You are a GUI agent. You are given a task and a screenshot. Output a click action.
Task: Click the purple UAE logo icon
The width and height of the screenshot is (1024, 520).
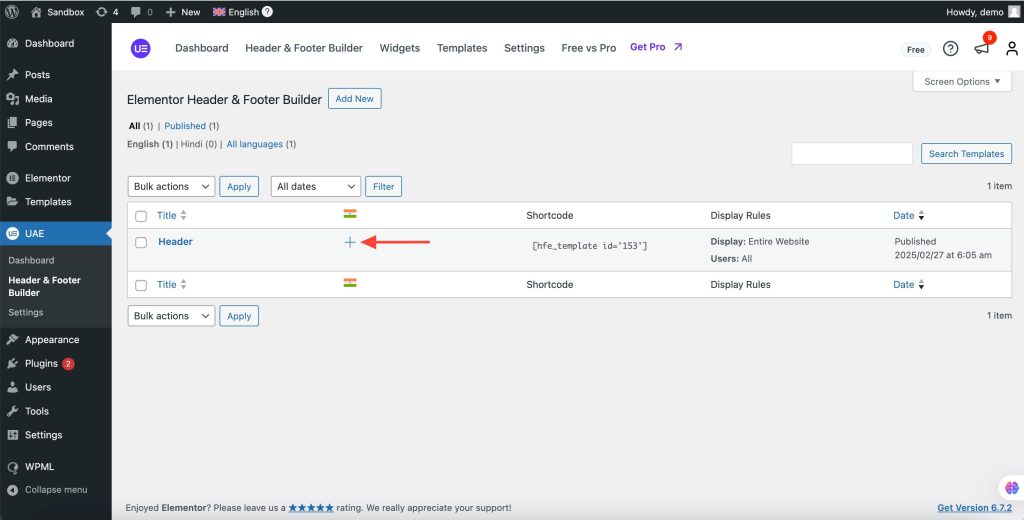coord(140,48)
